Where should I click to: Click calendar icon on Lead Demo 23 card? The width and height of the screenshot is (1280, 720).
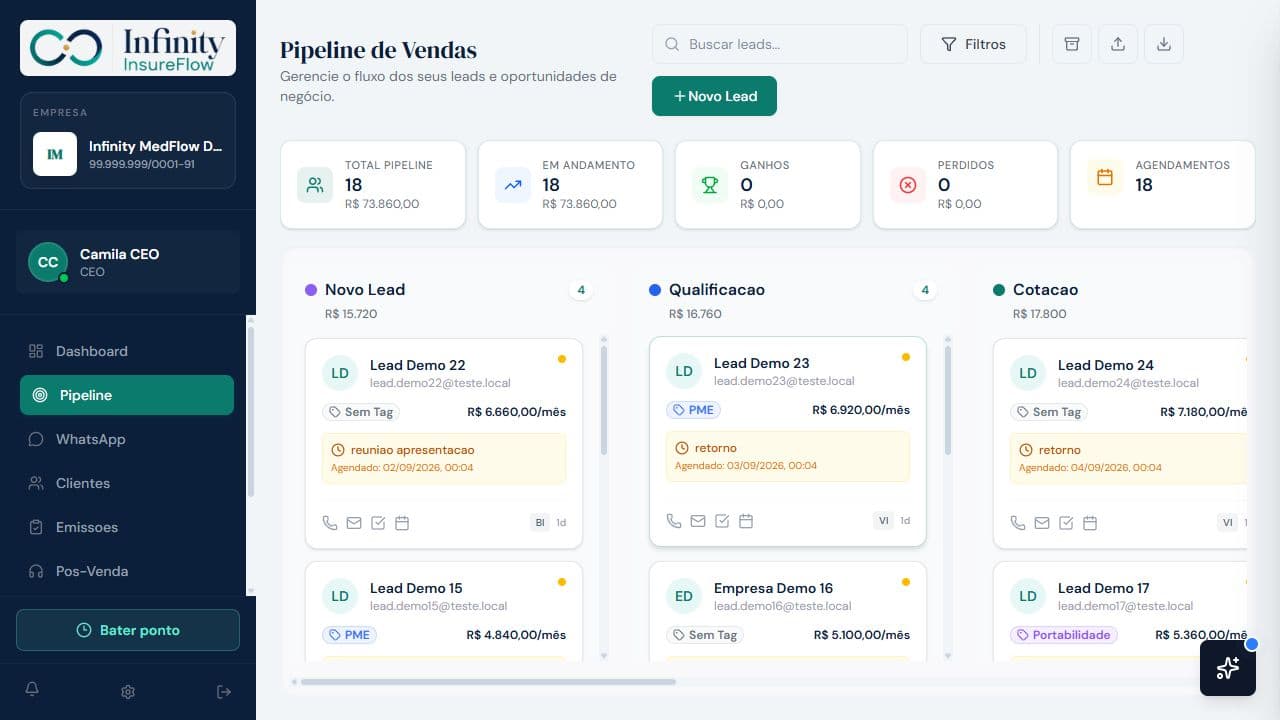[x=746, y=520]
